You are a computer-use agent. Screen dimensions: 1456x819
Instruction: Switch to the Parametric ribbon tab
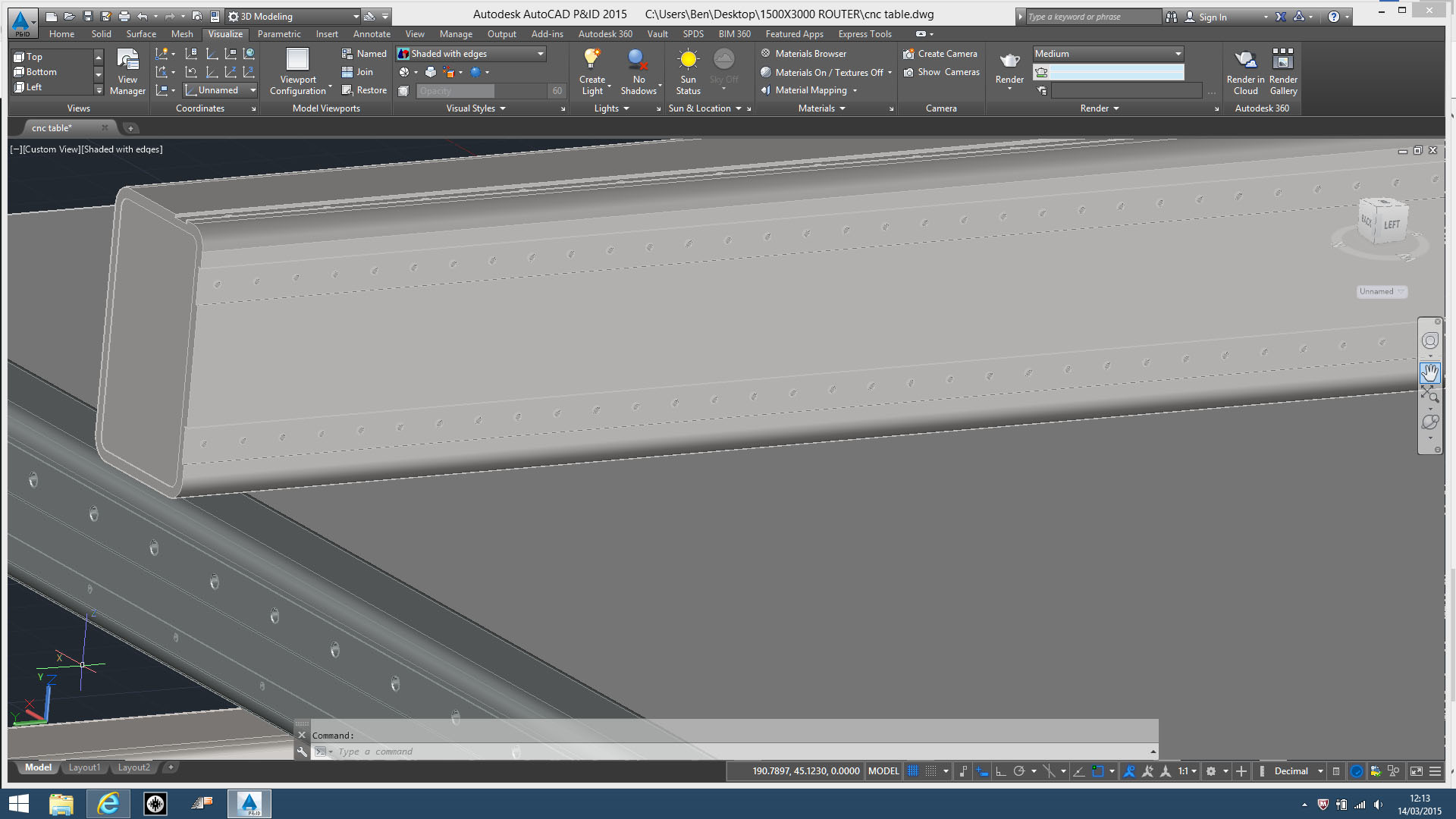pyautogui.click(x=278, y=34)
